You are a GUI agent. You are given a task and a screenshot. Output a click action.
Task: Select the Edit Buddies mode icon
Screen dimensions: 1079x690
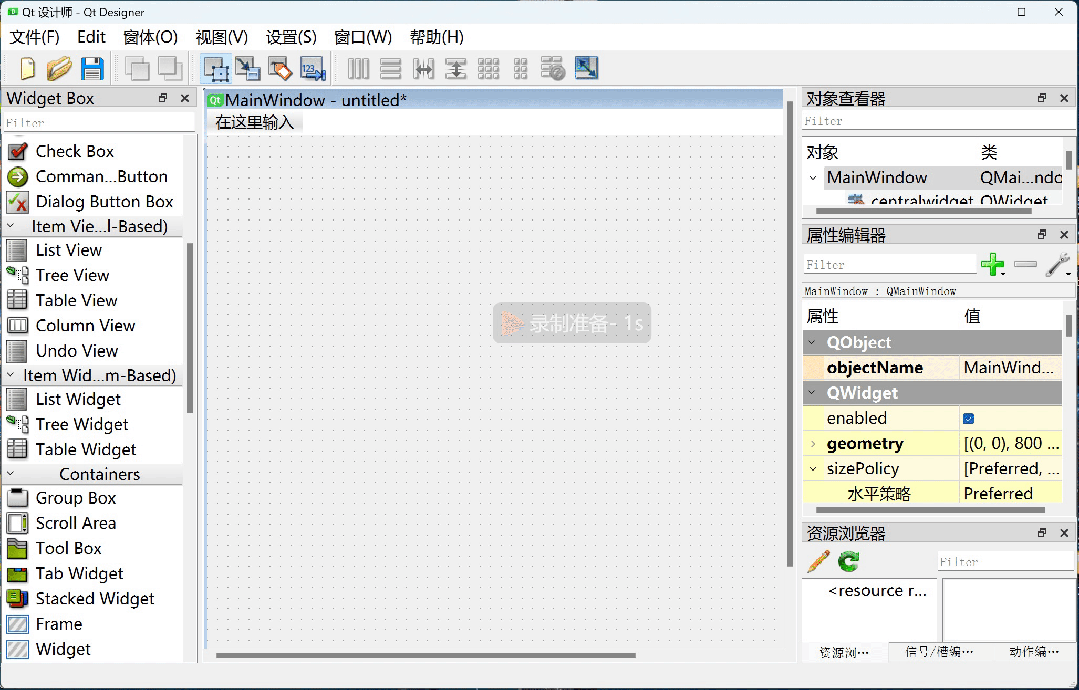click(280, 69)
